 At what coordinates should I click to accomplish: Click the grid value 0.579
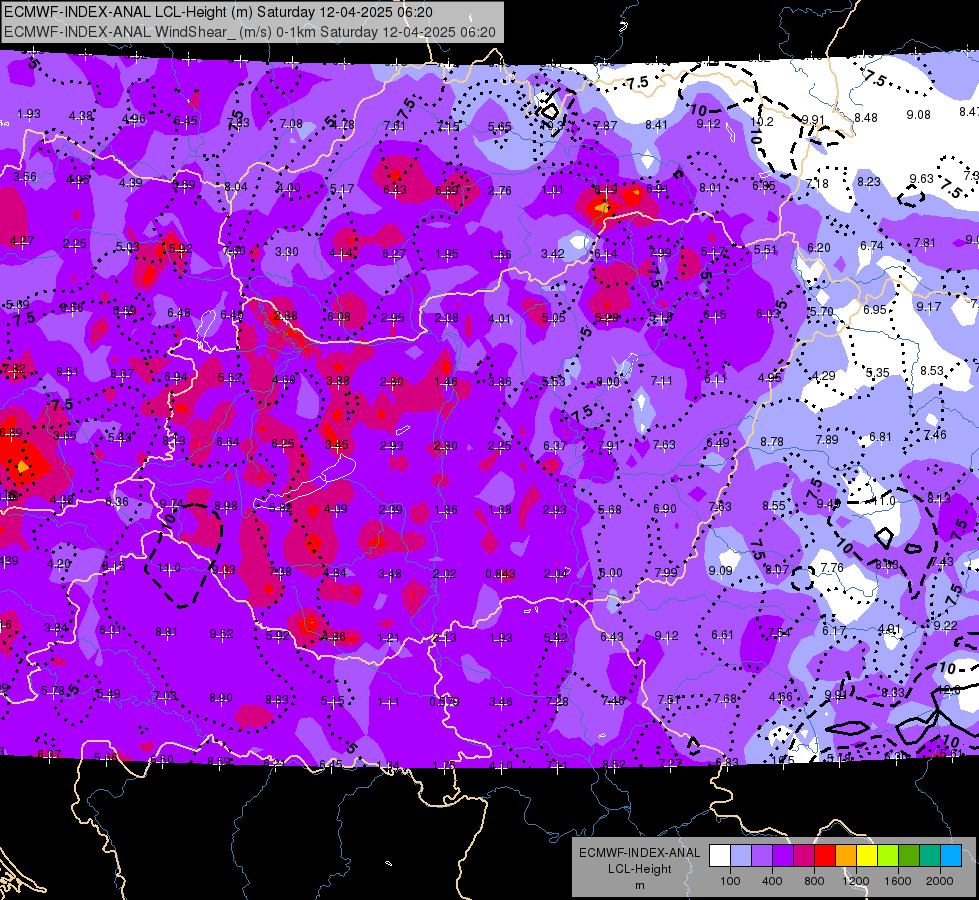pyautogui.click(x=445, y=701)
